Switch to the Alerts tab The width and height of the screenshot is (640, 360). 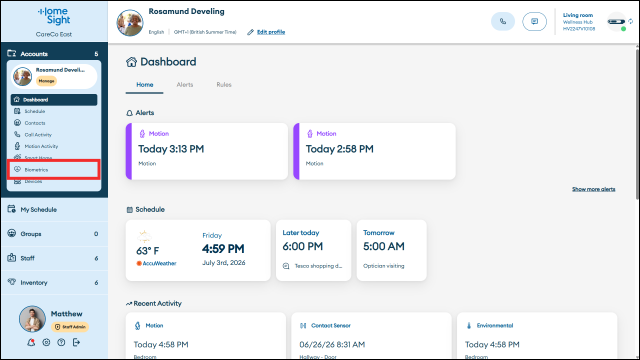tap(184, 85)
